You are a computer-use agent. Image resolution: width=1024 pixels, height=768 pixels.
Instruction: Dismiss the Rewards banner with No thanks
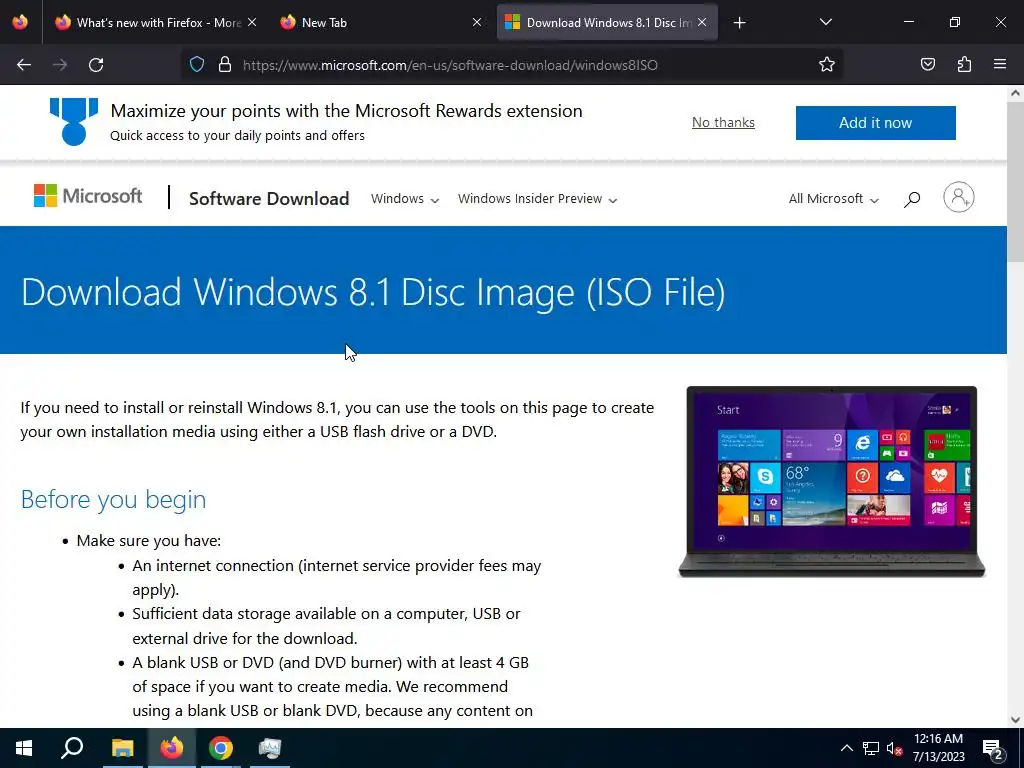point(723,122)
